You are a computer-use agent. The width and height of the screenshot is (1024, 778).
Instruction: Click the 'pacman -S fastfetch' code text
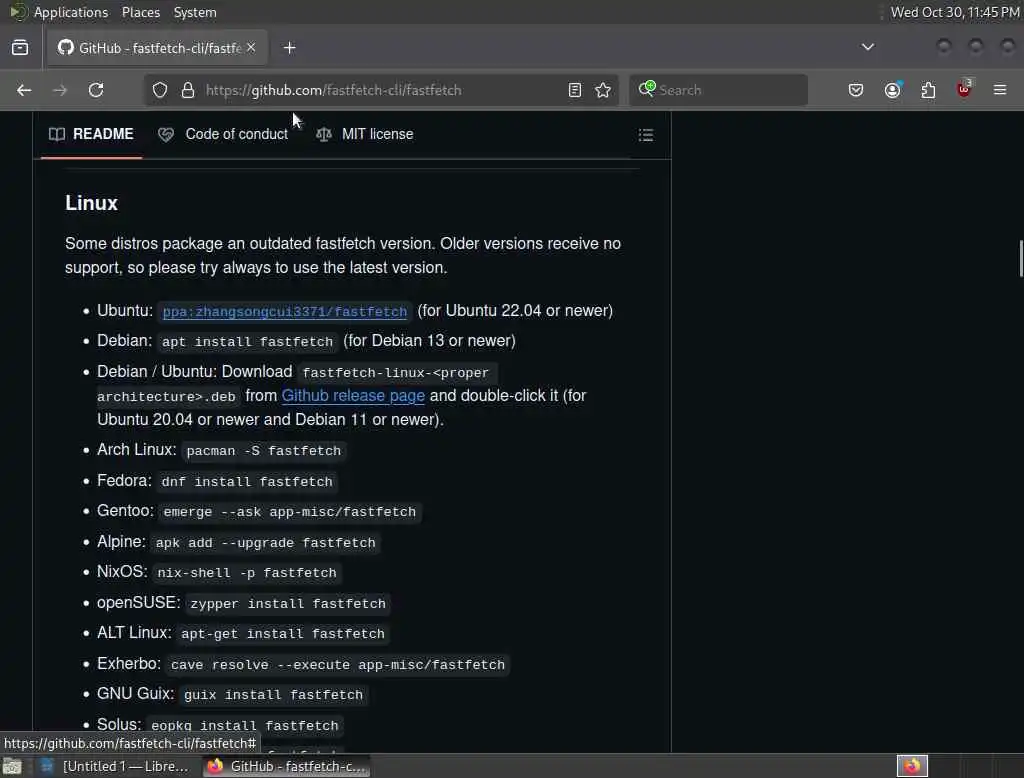(264, 451)
